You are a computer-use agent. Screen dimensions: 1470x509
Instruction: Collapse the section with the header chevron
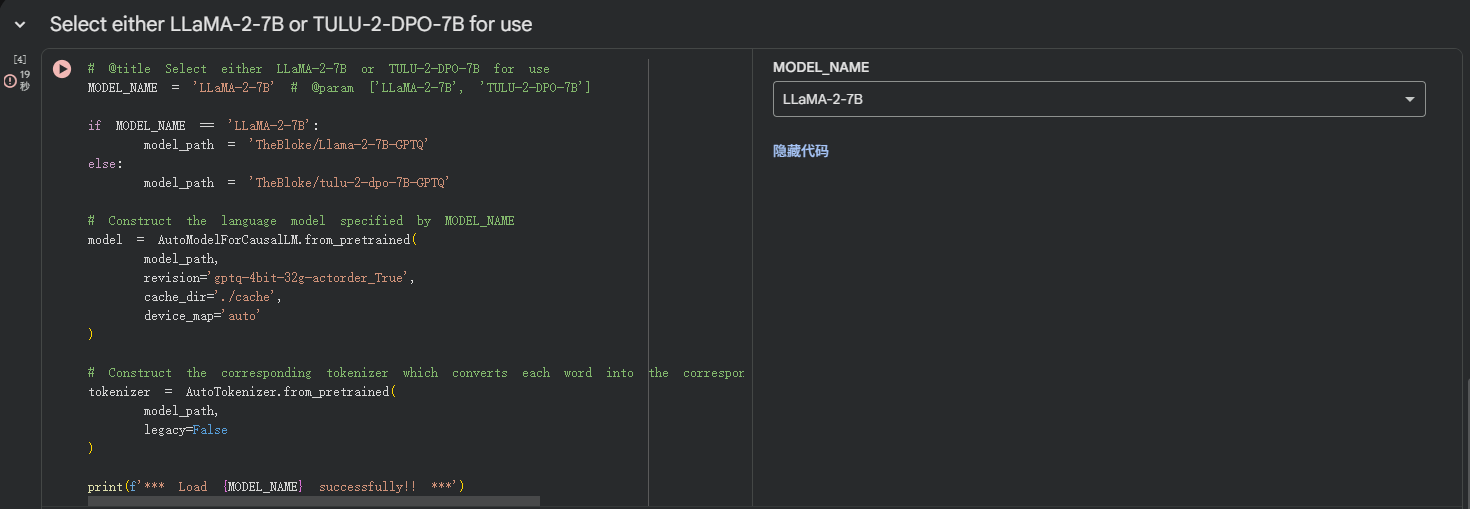pyautogui.click(x=20, y=24)
